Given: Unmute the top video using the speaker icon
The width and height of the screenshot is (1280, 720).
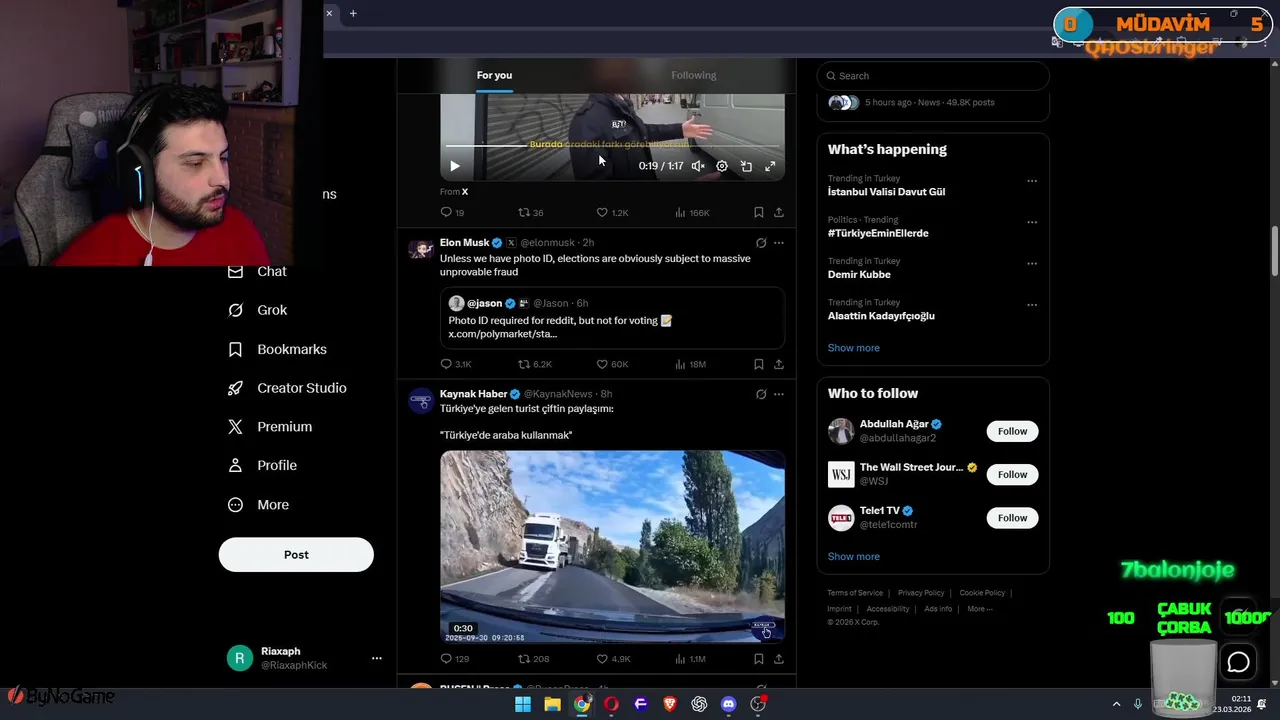Looking at the screenshot, I should (698, 166).
